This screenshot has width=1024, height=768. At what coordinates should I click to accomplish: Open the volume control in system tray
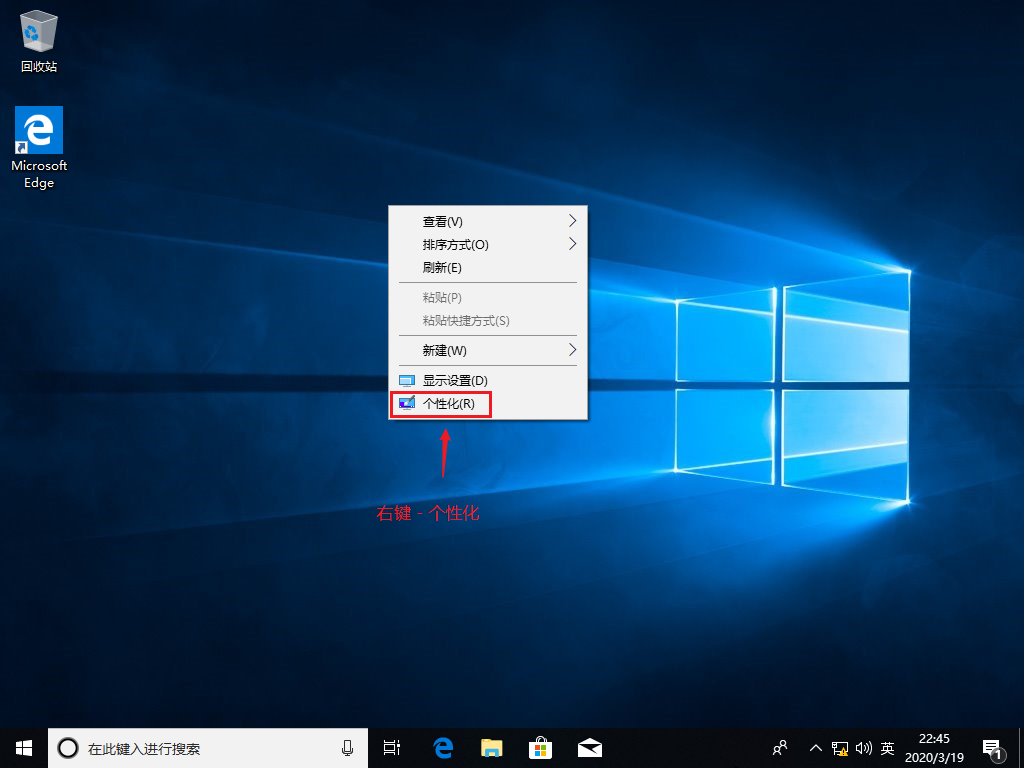pos(863,747)
